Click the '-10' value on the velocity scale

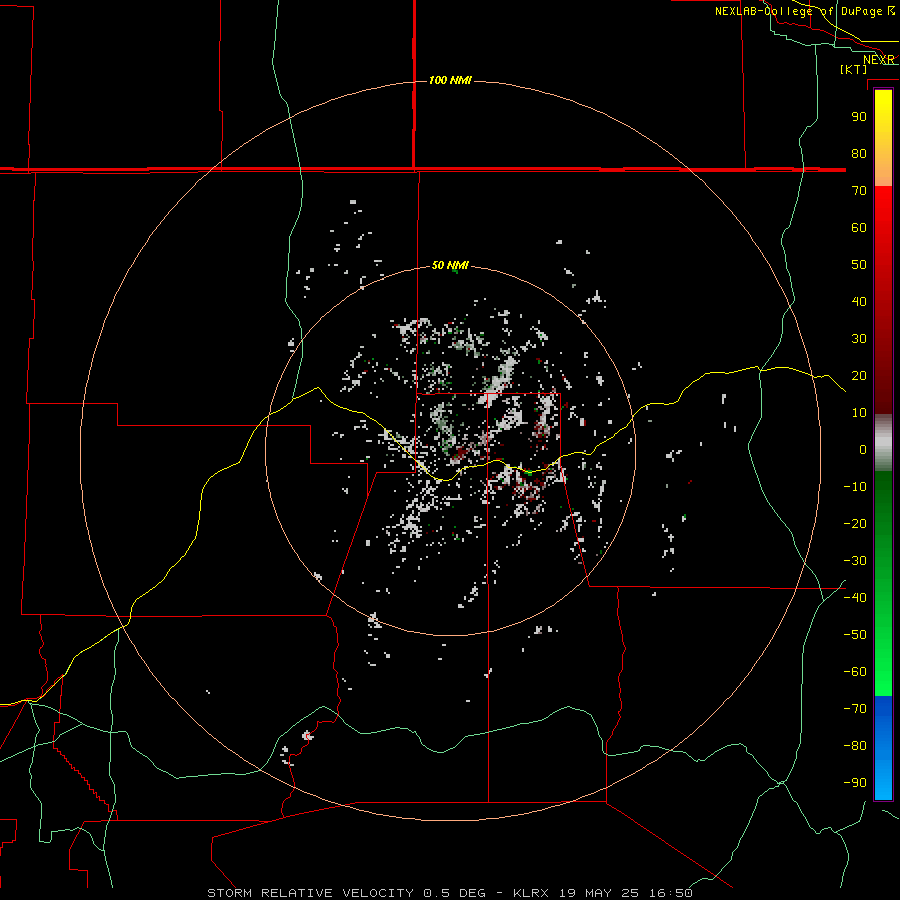(855, 487)
